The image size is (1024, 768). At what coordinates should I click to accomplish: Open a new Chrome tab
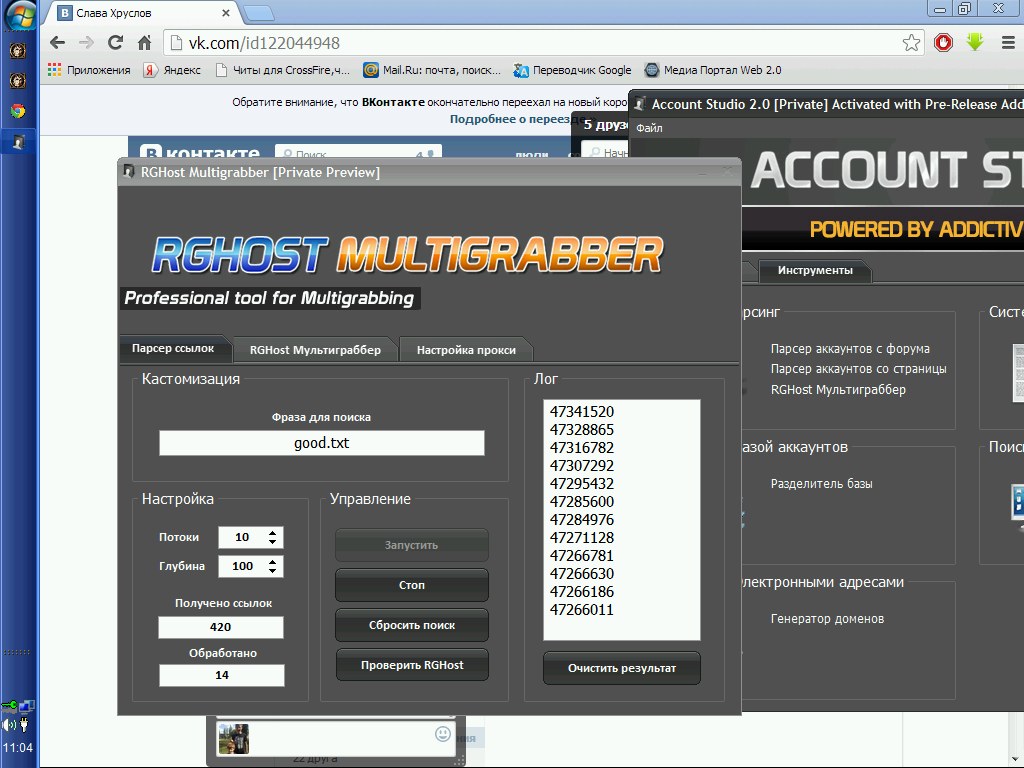(x=258, y=13)
